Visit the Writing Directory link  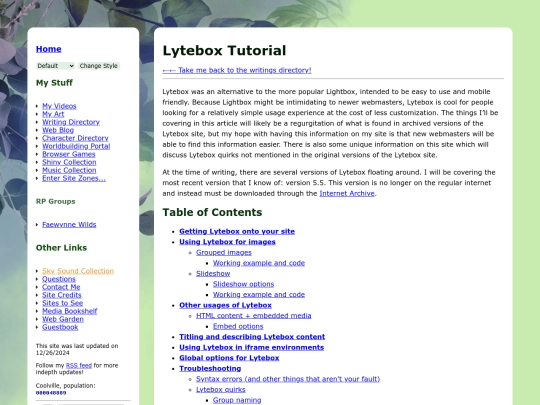tap(71, 122)
